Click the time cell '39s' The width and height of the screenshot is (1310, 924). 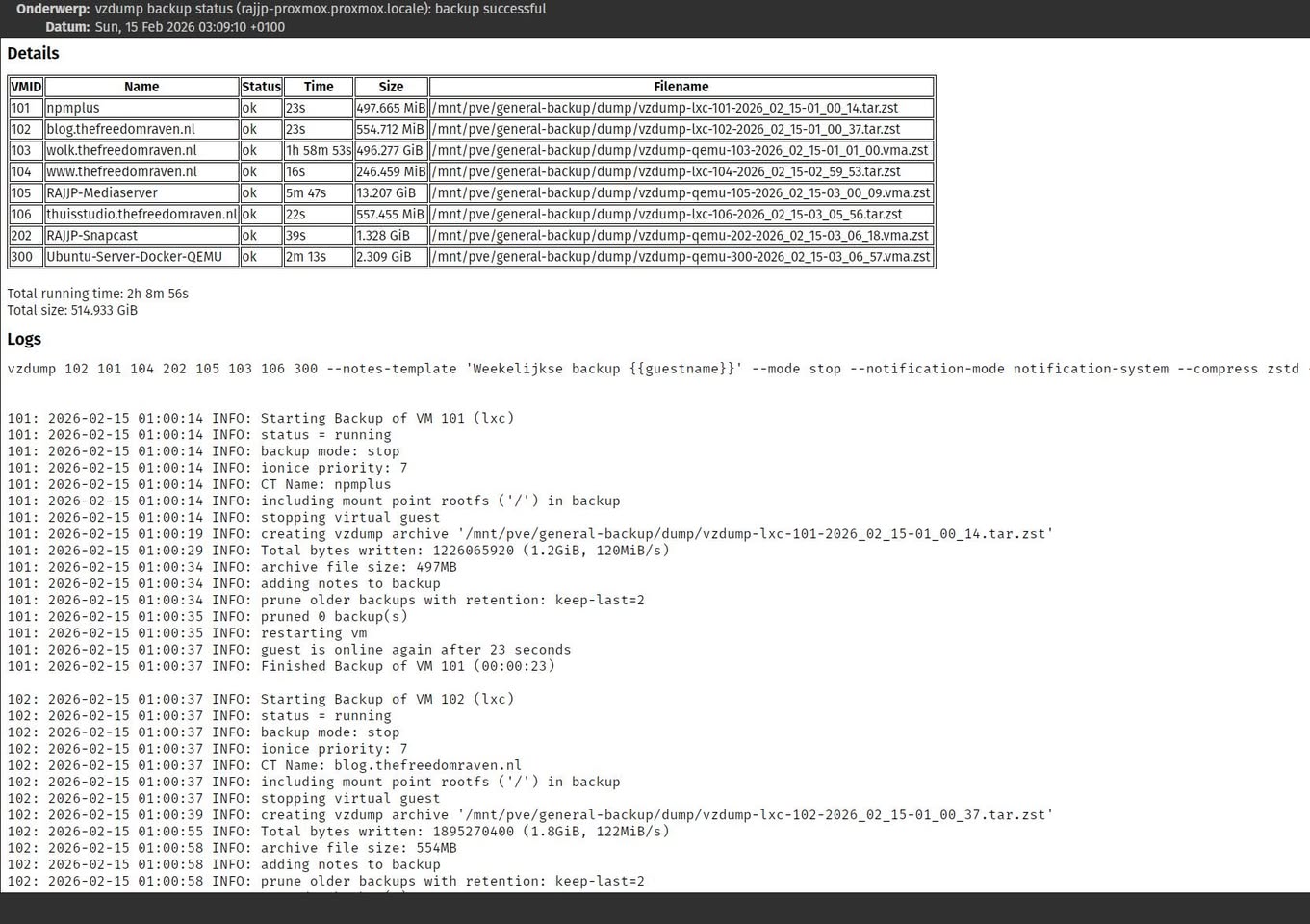[319, 235]
